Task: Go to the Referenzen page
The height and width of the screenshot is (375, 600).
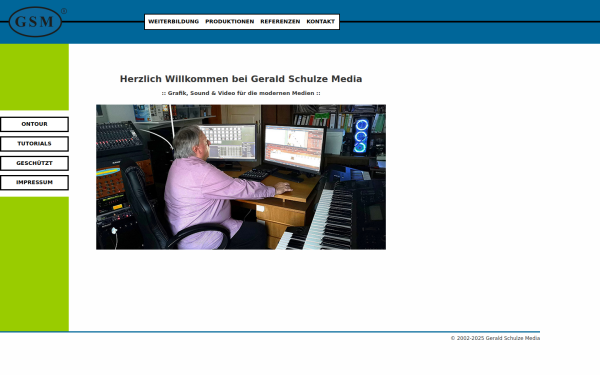Action: point(280,22)
